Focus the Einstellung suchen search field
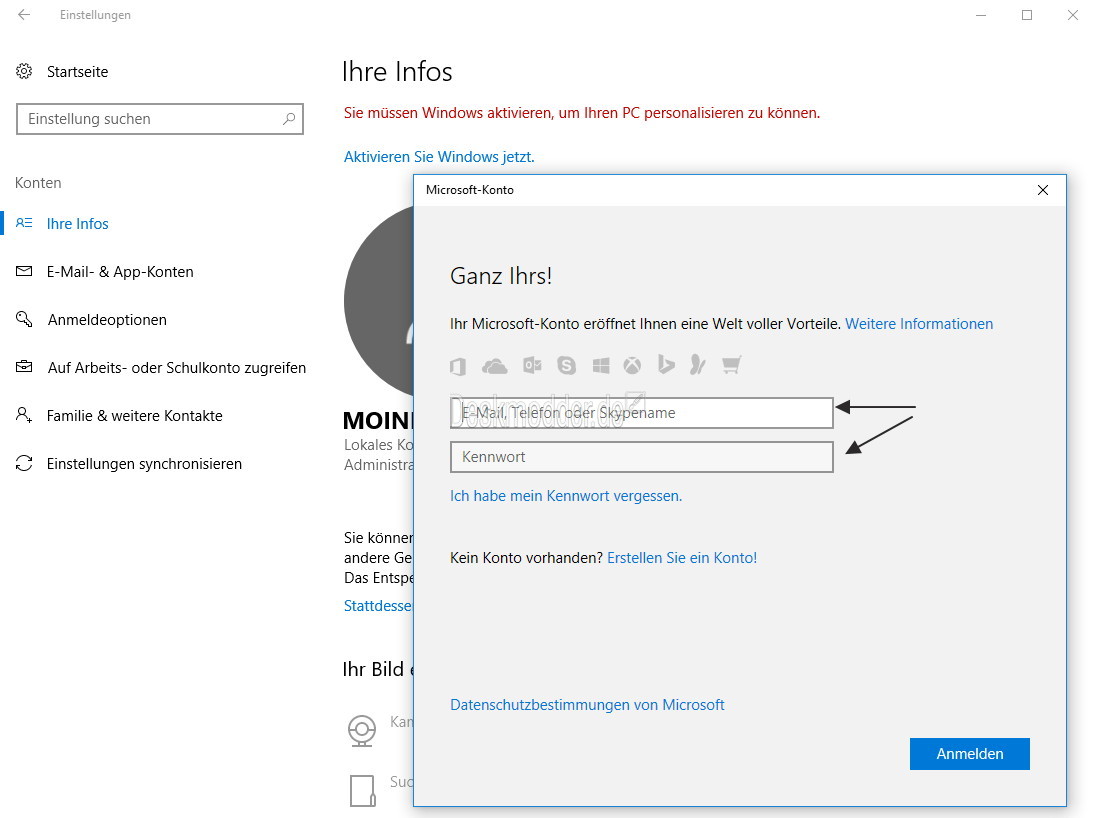Viewport: 1096px width, 818px height. click(159, 119)
